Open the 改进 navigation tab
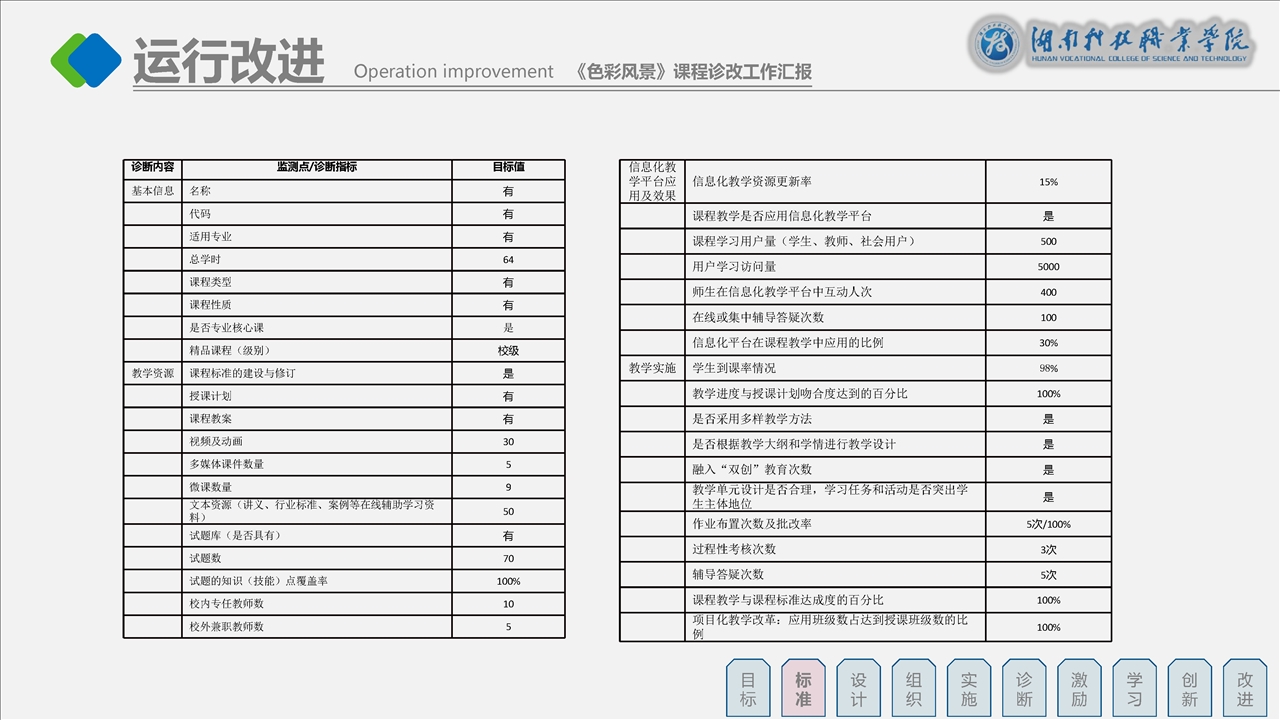This screenshot has height=720, width=1280. [1244, 689]
